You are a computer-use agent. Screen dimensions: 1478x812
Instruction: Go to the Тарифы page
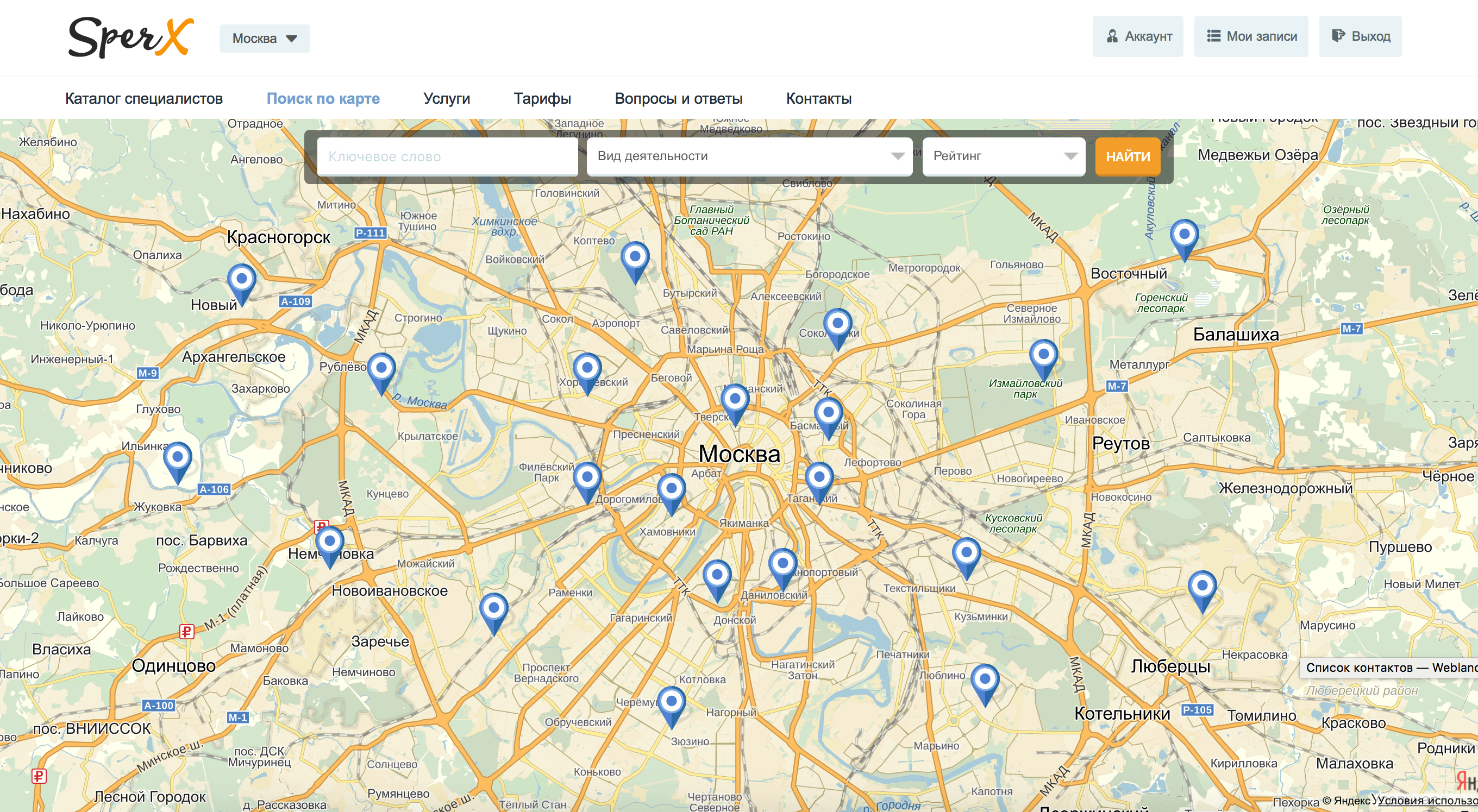click(x=542, y=98)
